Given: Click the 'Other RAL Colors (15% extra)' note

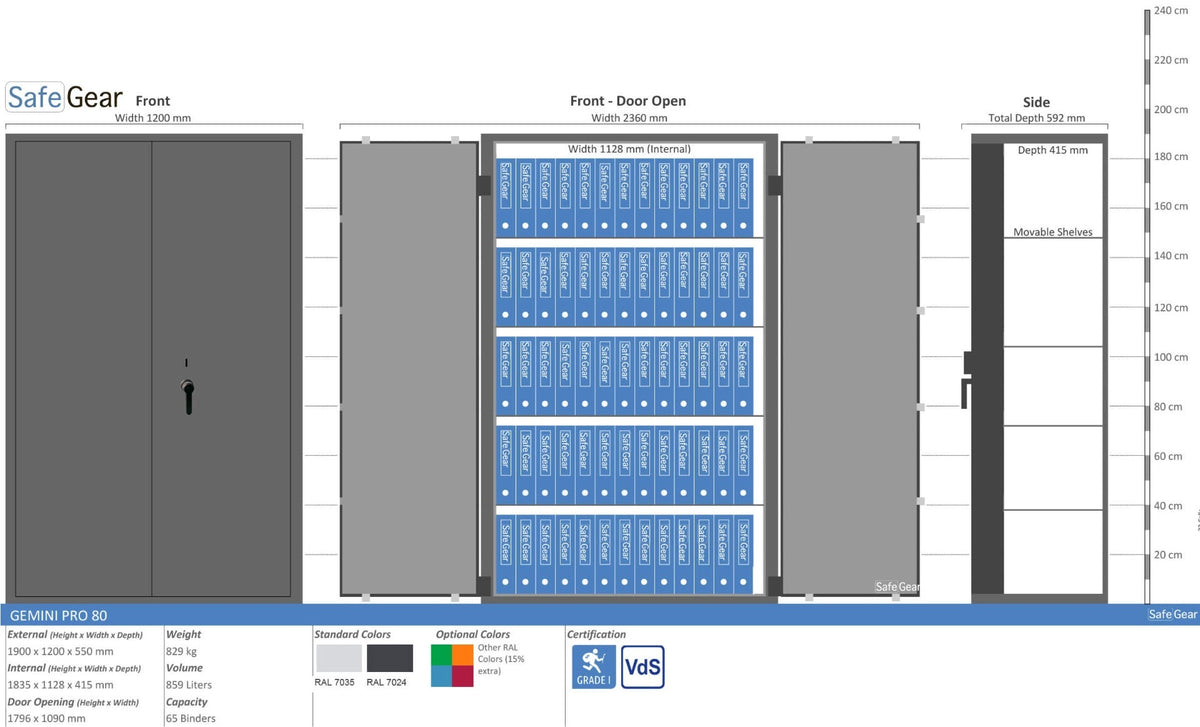Looking at the screenshot, I should pos(501,659).
